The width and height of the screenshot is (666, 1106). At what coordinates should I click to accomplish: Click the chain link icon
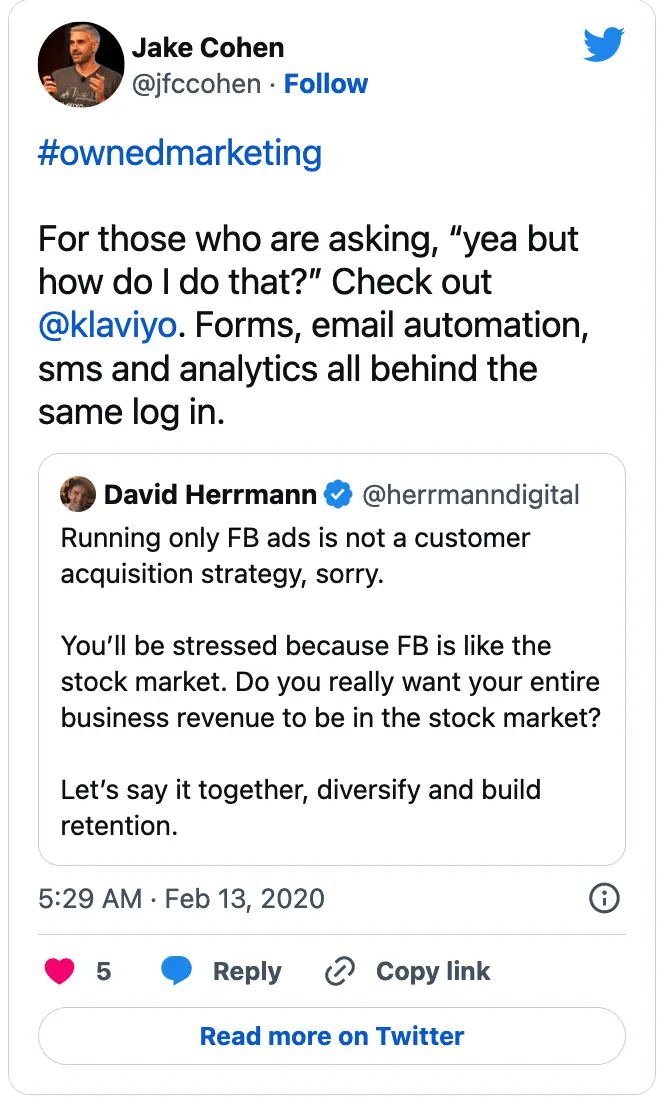(x=341, y=971)
